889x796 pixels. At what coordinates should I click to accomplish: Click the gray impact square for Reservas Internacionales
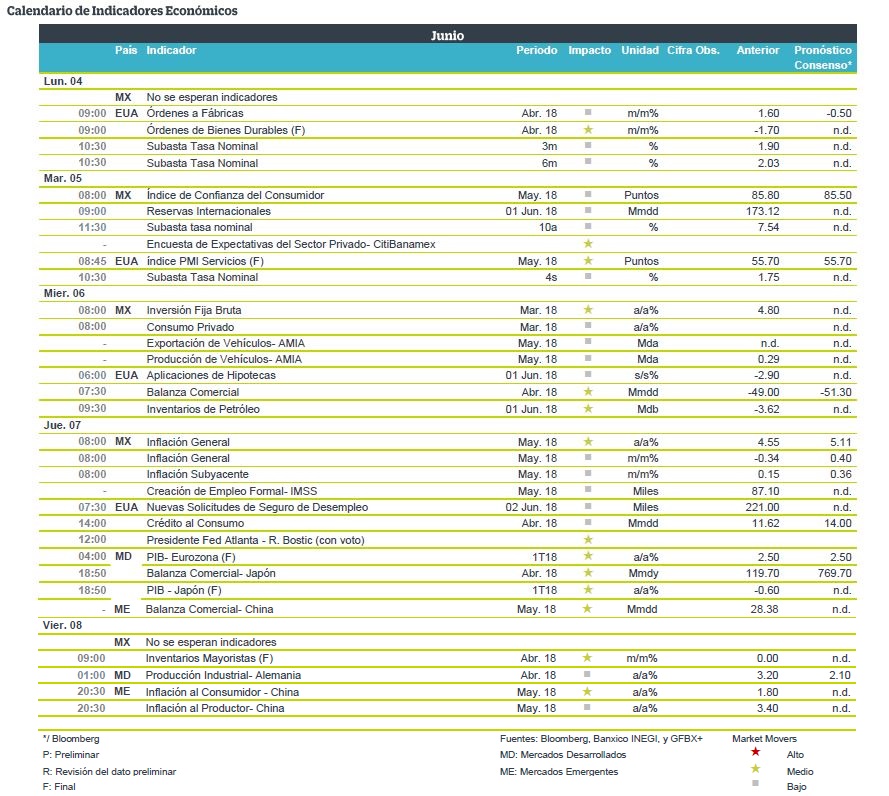588,210
